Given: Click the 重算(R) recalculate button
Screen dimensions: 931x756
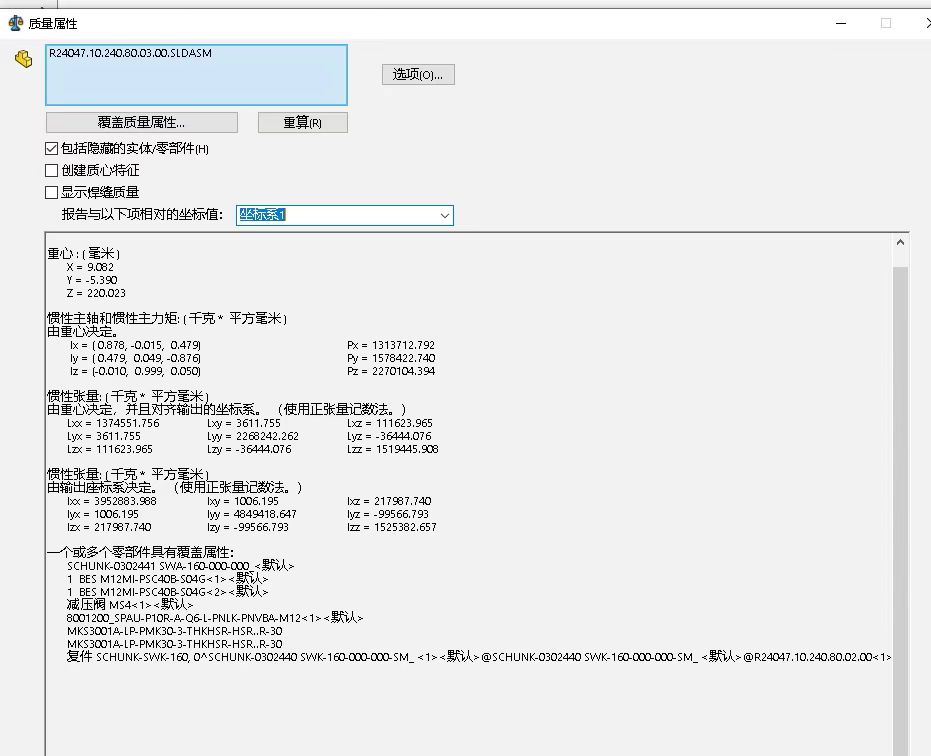Looking at the screenshot, I should pos(302,122).
